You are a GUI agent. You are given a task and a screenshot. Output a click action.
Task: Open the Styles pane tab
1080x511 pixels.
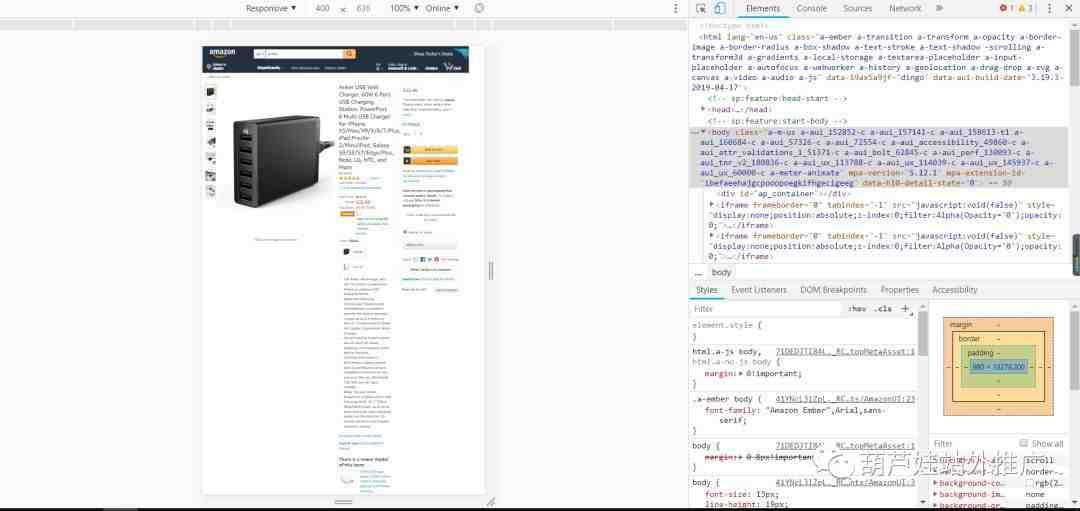[x=706, y=290]
